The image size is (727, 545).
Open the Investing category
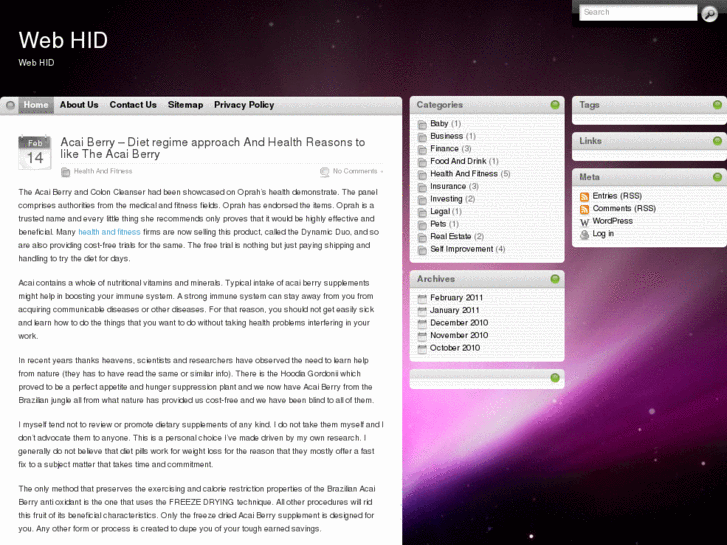coord(446,199)
